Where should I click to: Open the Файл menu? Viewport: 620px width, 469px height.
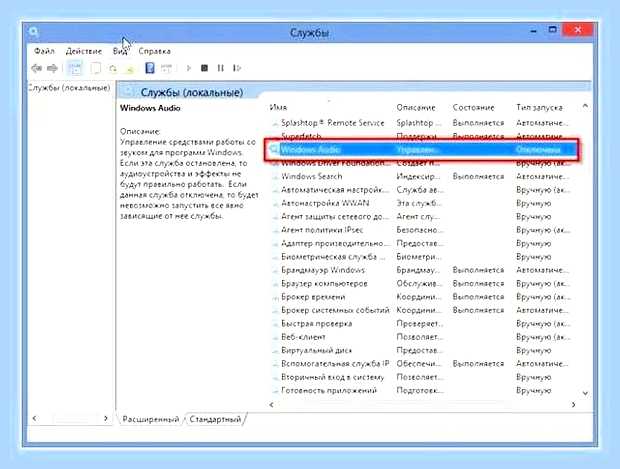click(44, 51)
